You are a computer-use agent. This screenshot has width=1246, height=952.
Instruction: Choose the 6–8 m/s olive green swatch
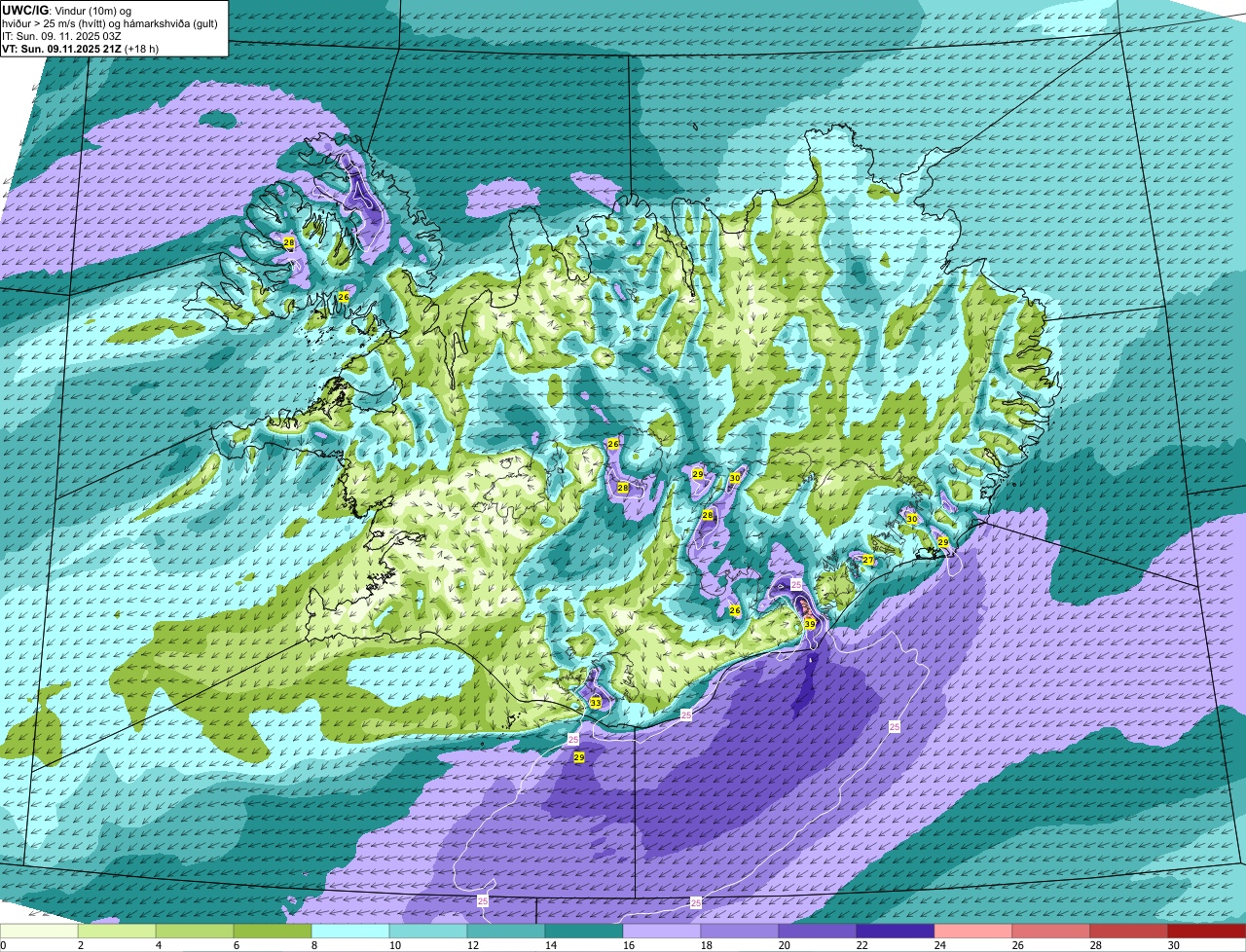coord(273,932)
